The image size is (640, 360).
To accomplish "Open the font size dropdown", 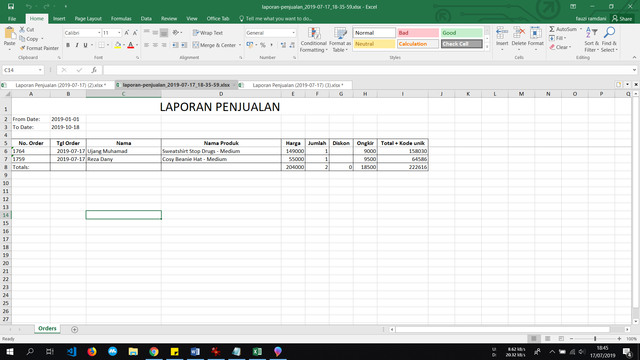I will 119,33.
